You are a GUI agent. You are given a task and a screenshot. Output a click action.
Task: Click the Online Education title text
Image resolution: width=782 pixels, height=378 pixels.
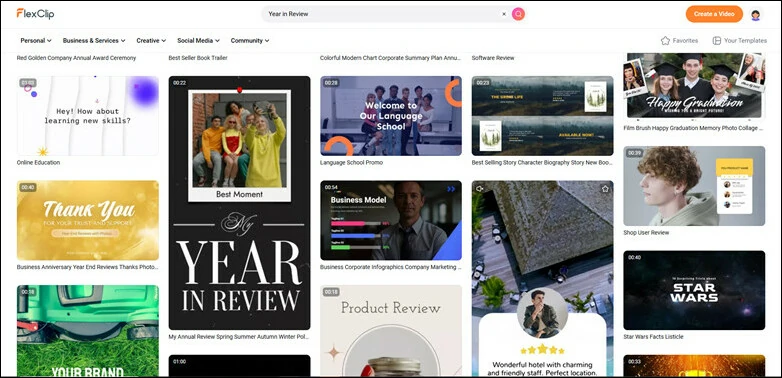38,163
